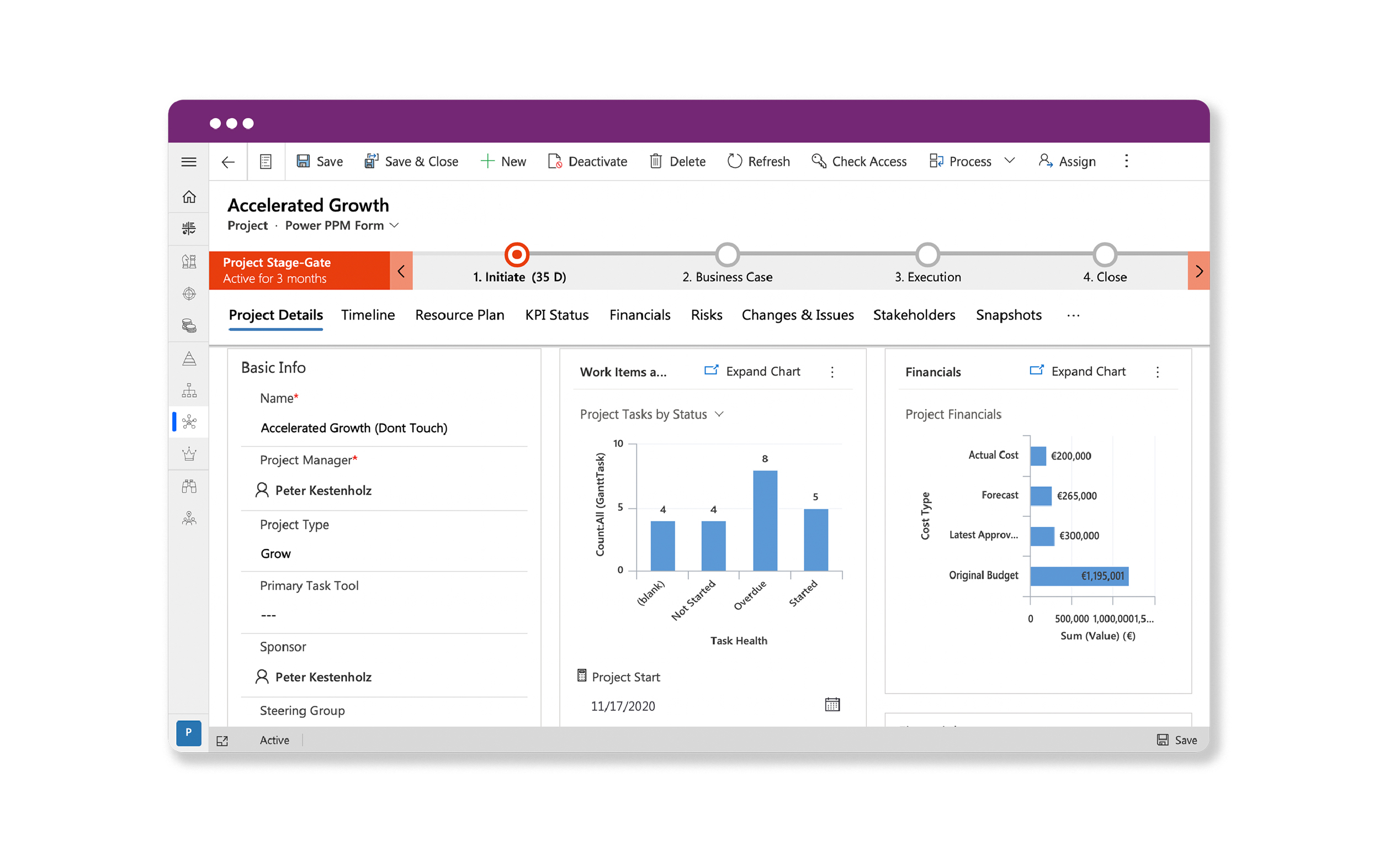Viewport: 1400px width, 861px height.
Task: Open the coins icon in left sidebar
Action: [189, 326]
